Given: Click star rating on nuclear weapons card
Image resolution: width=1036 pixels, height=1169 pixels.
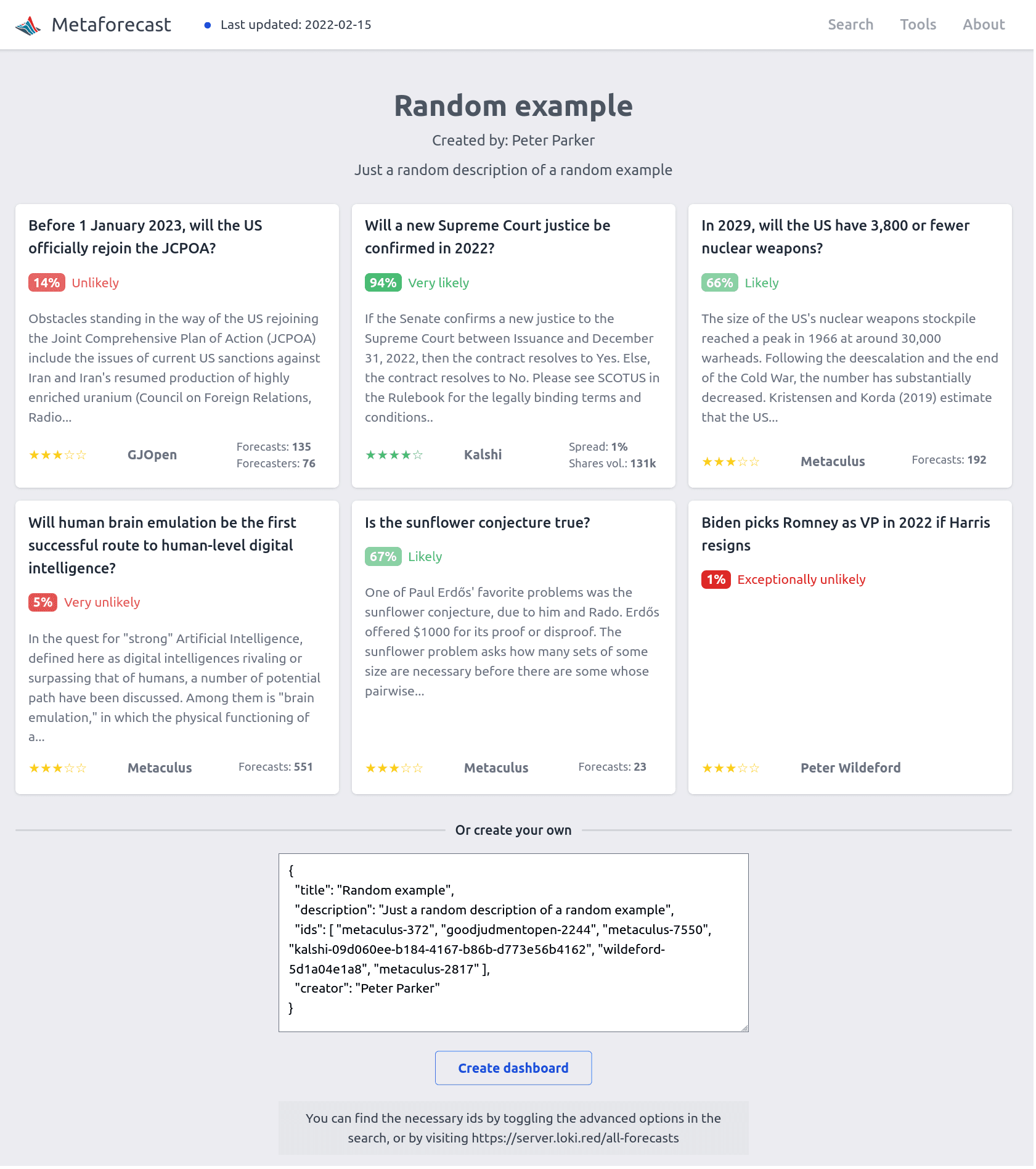Looking at the screenshot, I should tap(730, 462).
